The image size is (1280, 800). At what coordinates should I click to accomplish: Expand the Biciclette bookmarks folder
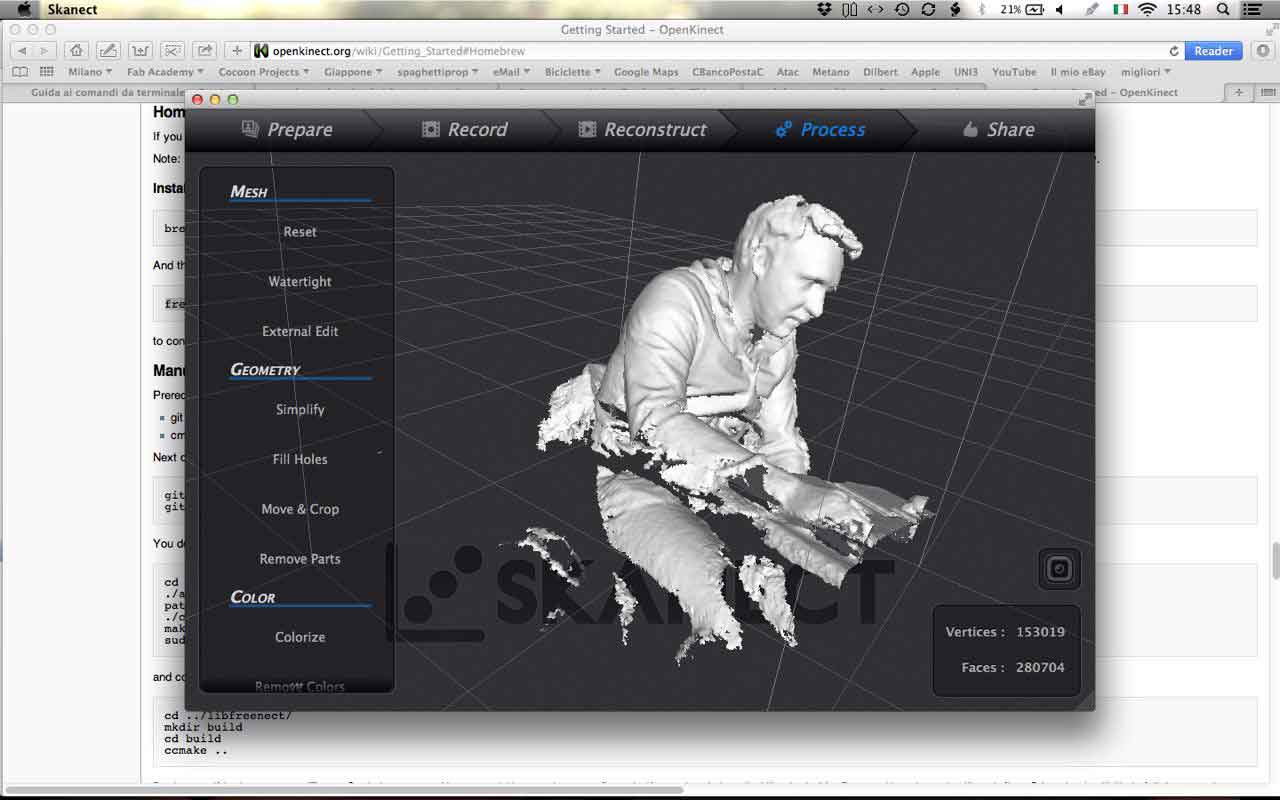point(573,72)
